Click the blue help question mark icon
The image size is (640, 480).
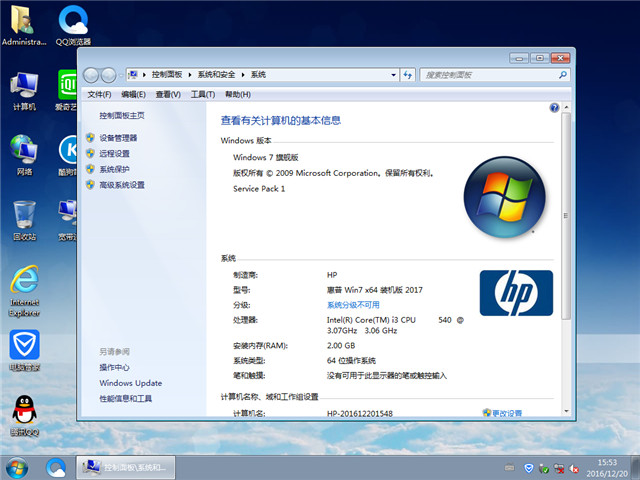pos(554,108)
